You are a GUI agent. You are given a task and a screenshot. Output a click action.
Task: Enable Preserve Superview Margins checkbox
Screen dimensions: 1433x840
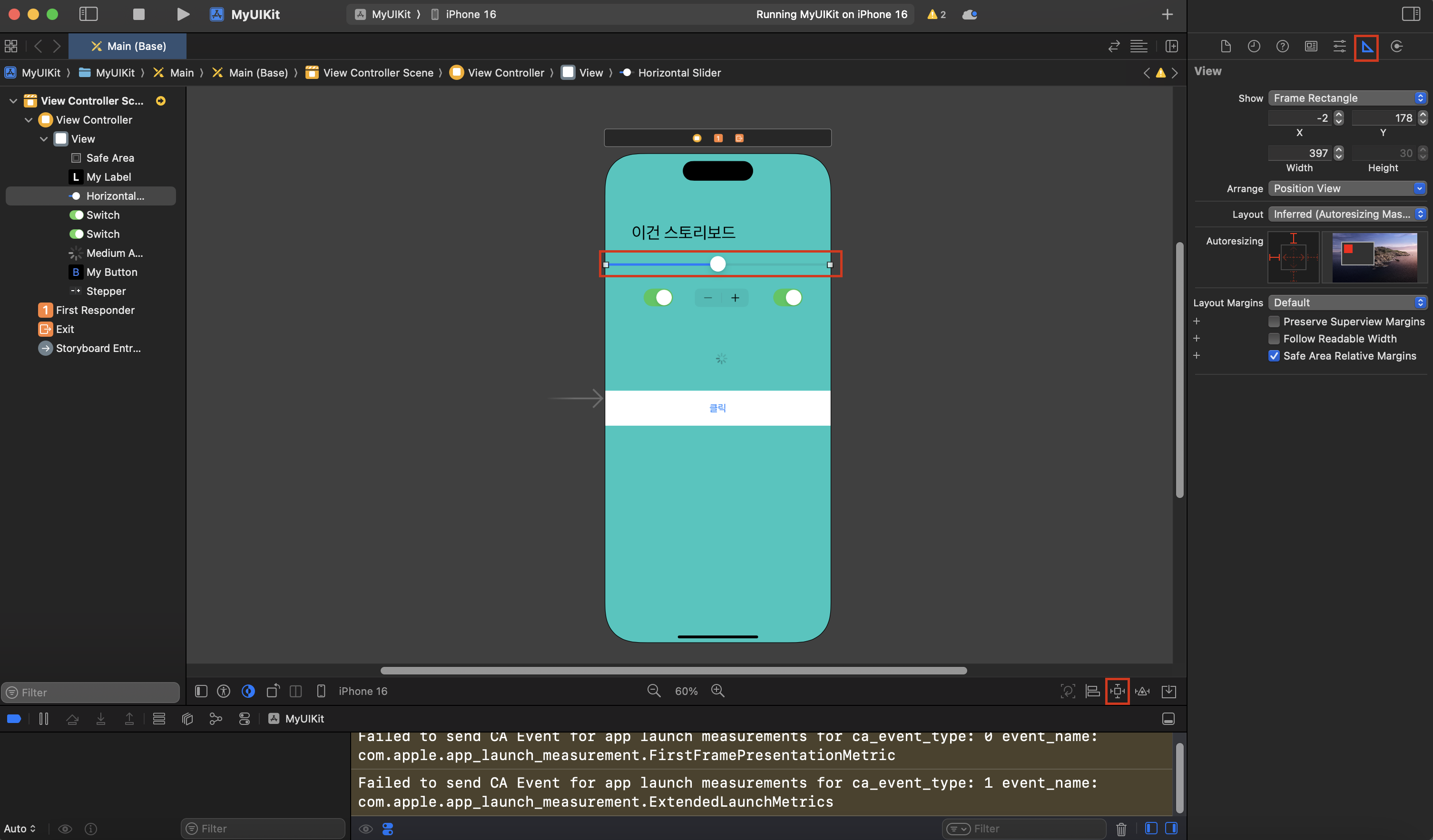[x=1274, y=322]
